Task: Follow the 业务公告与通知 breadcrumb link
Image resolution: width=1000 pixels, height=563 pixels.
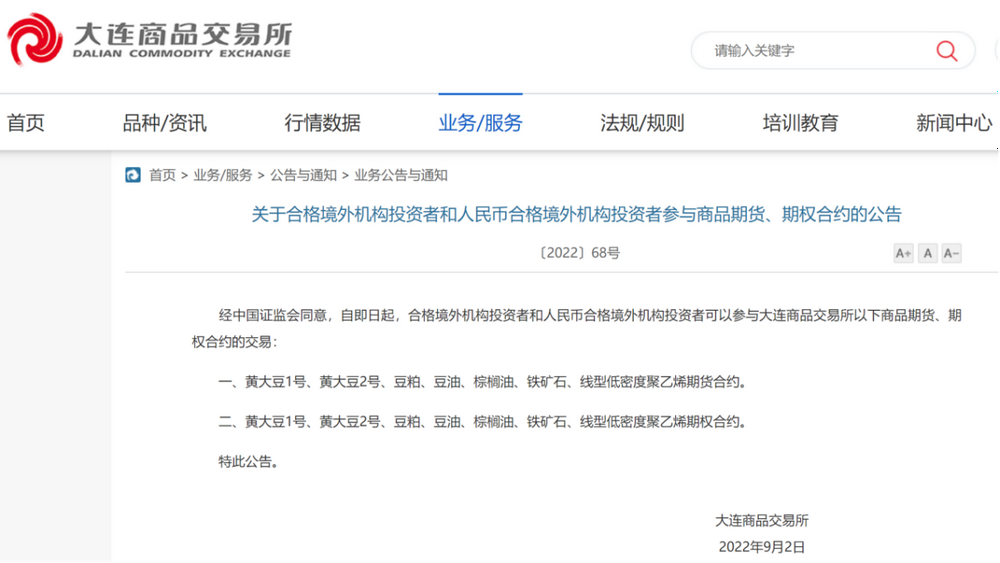Action: coord(401,175)
